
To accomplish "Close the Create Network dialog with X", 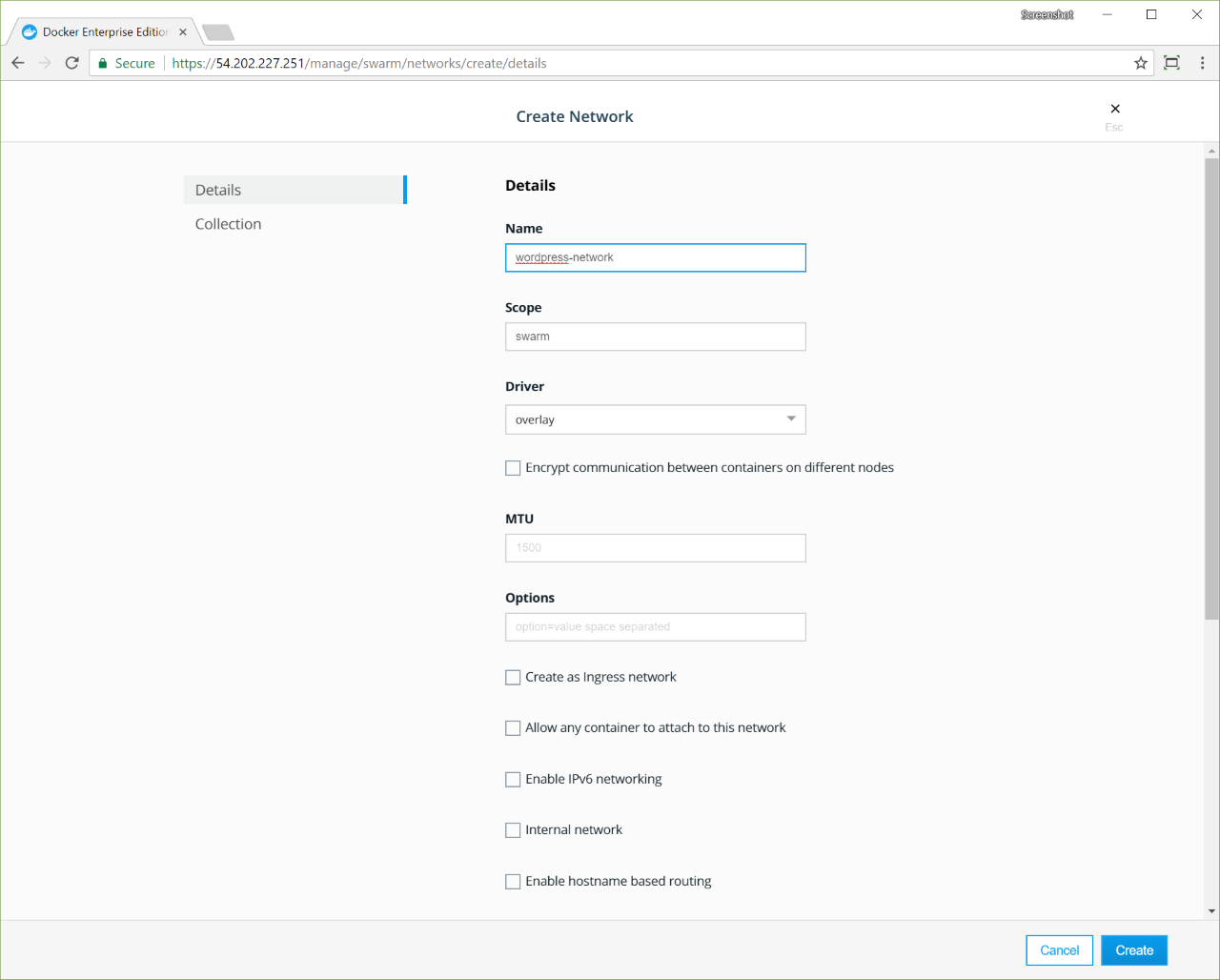I will 1114,109.
